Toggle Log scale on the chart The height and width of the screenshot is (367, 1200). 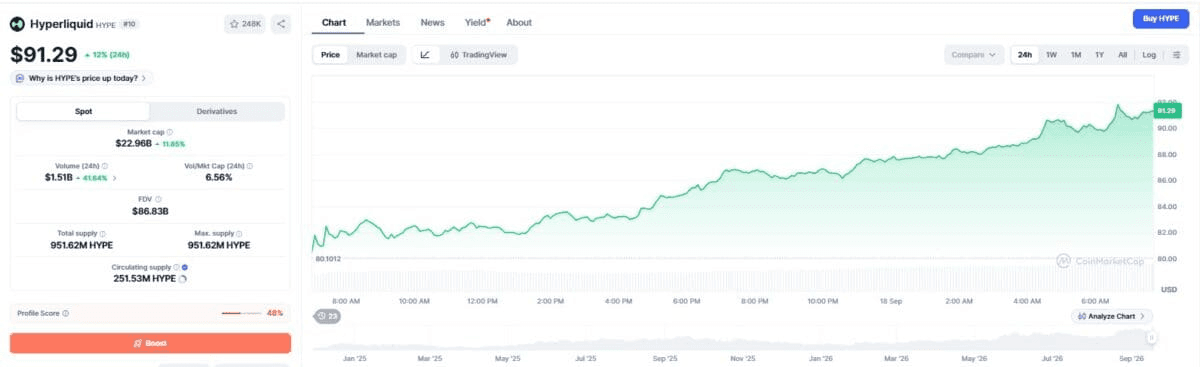click(1150, 55)
